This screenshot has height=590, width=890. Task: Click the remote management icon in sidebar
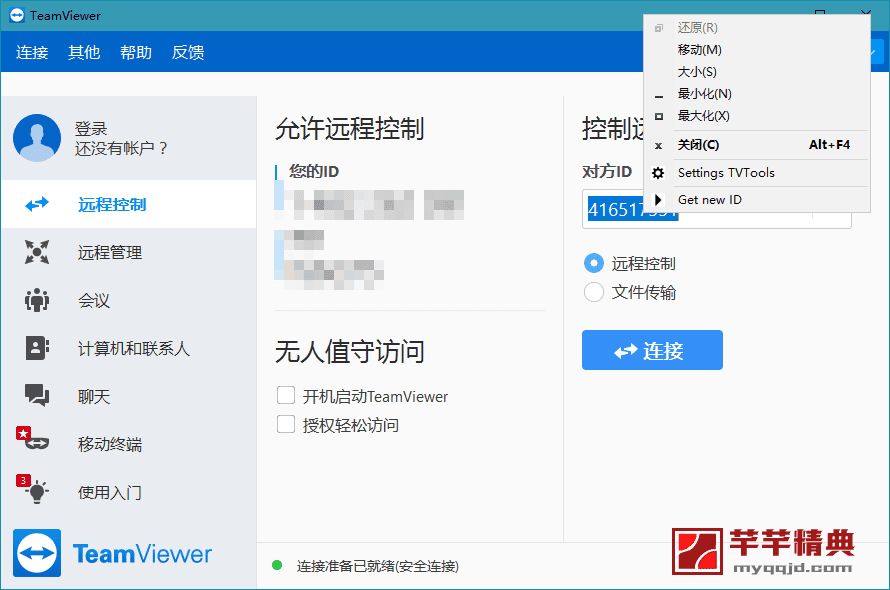[37, 252]
